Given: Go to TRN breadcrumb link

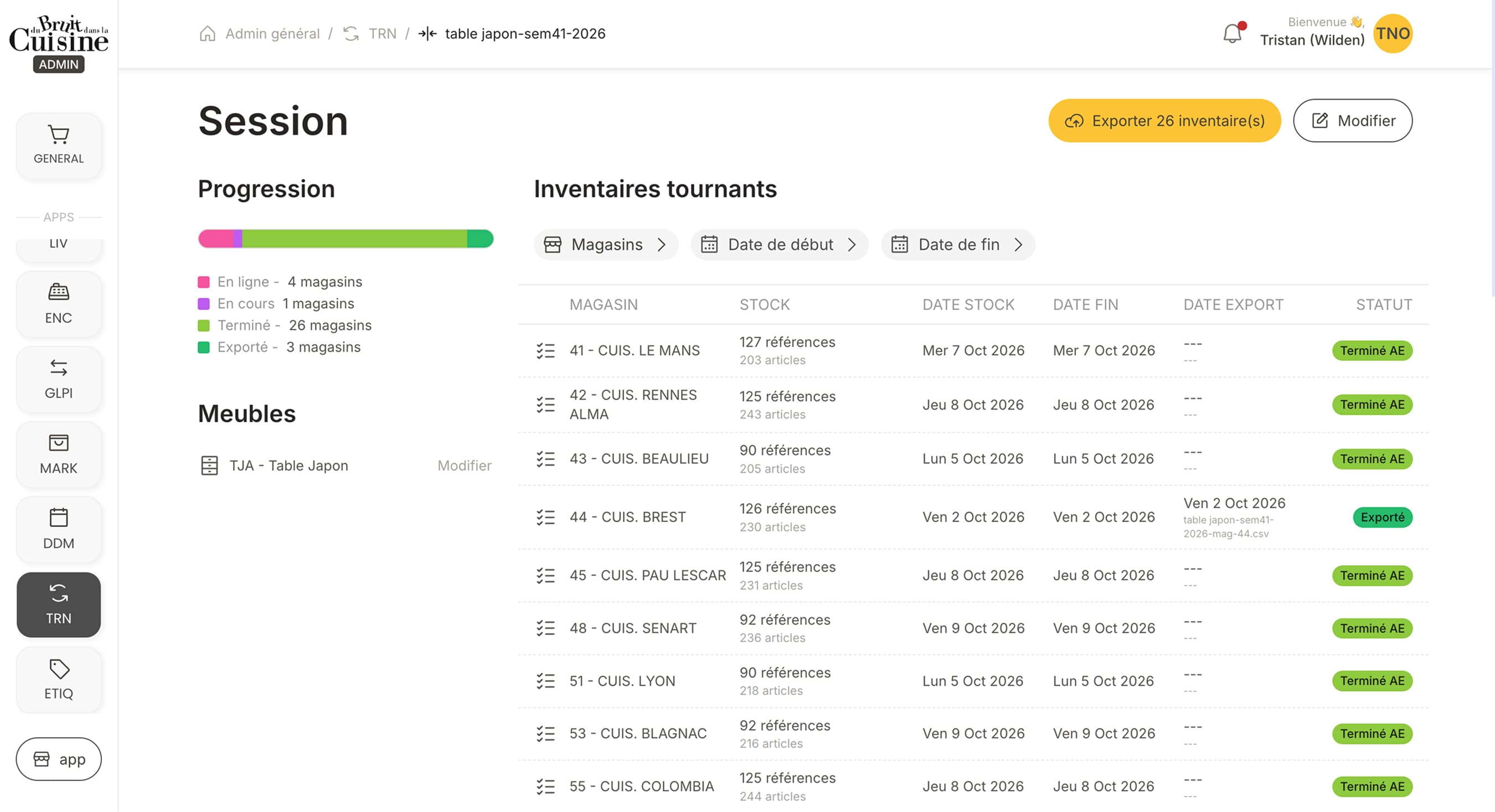Looking at the screenshot, I should pos(383,34).
